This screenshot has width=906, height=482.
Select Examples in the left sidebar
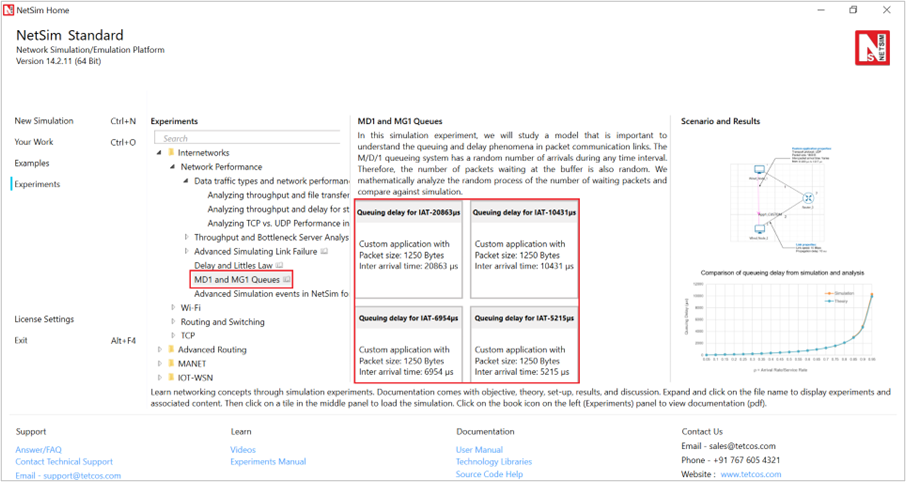pos(32,163)
